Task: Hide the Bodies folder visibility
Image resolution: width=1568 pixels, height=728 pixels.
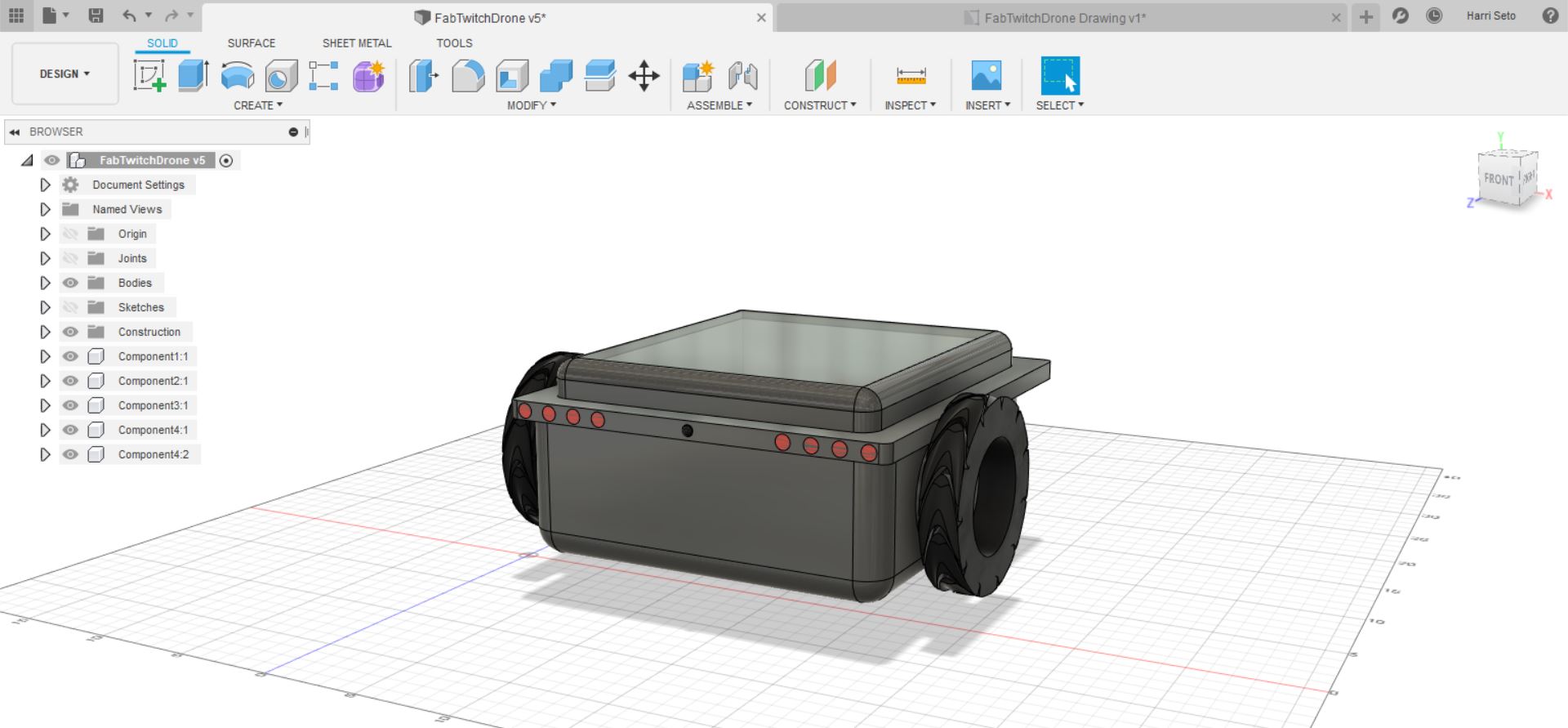Action: pos(71,283)
